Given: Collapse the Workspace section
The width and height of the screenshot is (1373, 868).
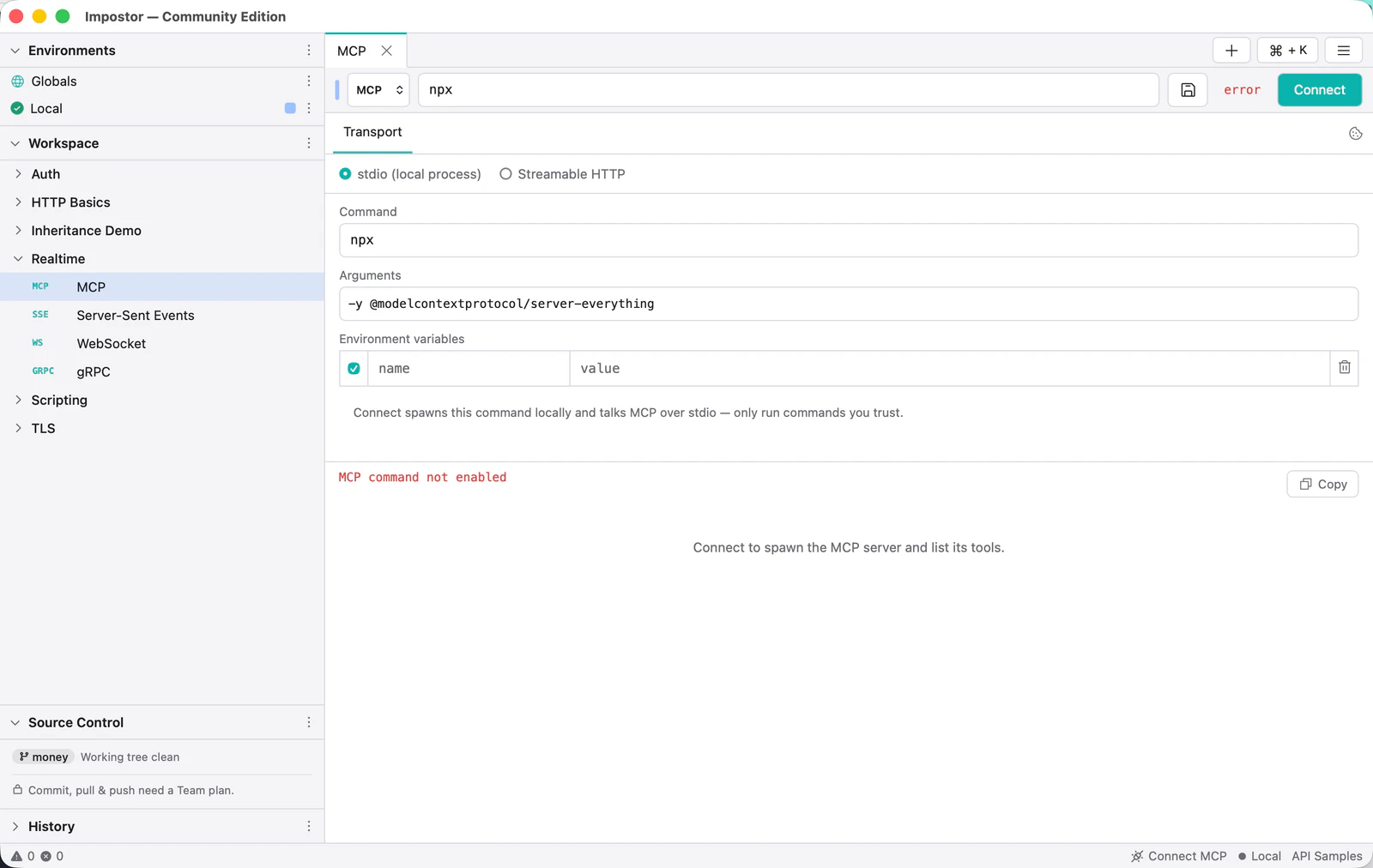Looking at the screenshot, I should 15,143.
